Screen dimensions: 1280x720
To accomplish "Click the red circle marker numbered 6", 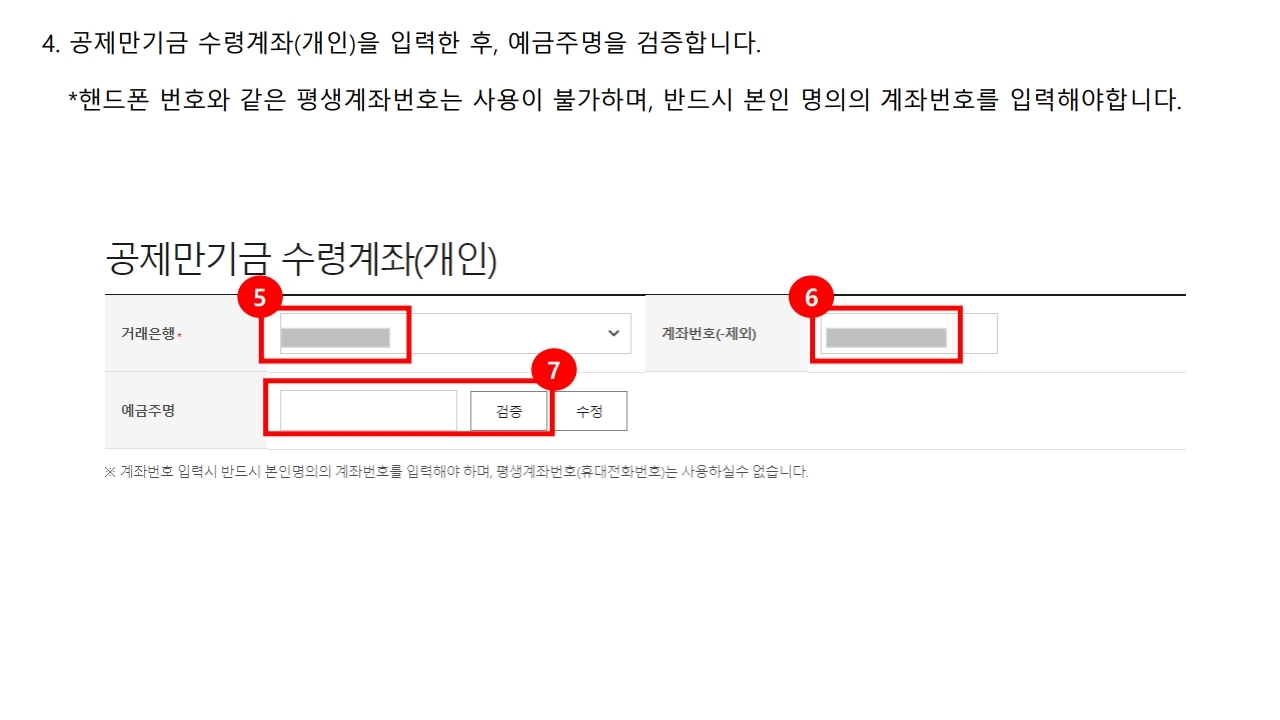I will (x=811, y=297).
